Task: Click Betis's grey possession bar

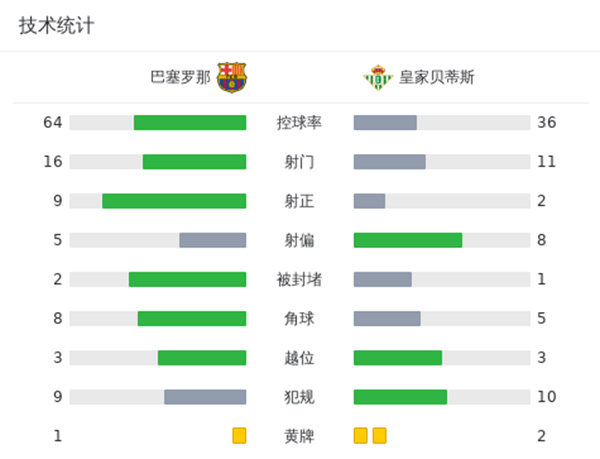Action: pyautogui.click(x=385, y=123)
